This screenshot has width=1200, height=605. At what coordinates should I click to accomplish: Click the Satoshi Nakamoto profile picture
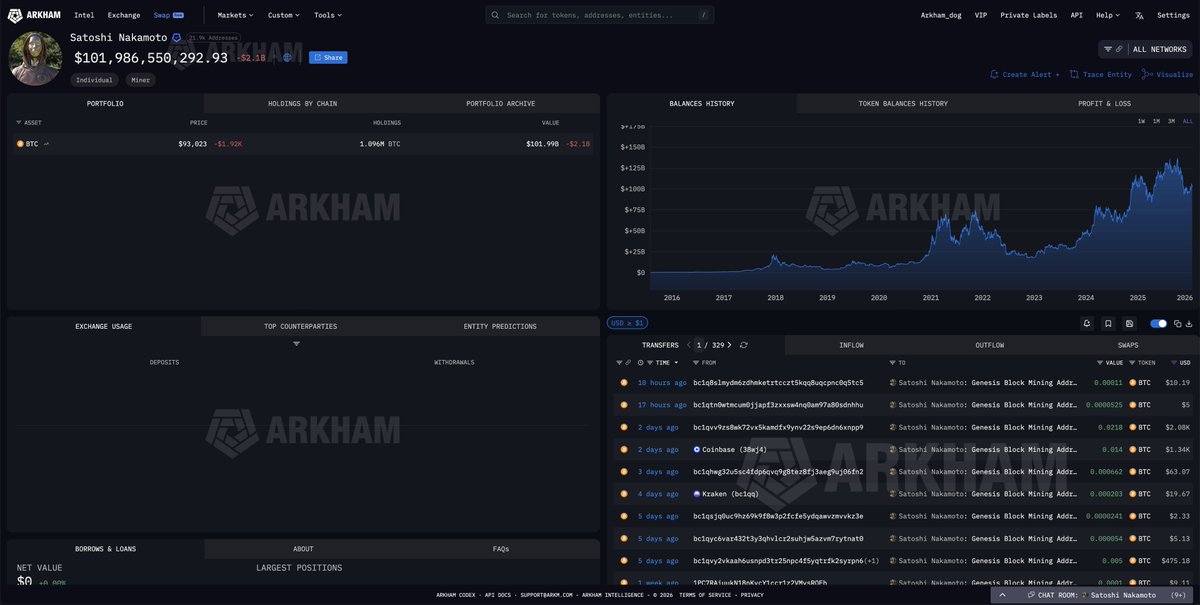click(35, 58)
